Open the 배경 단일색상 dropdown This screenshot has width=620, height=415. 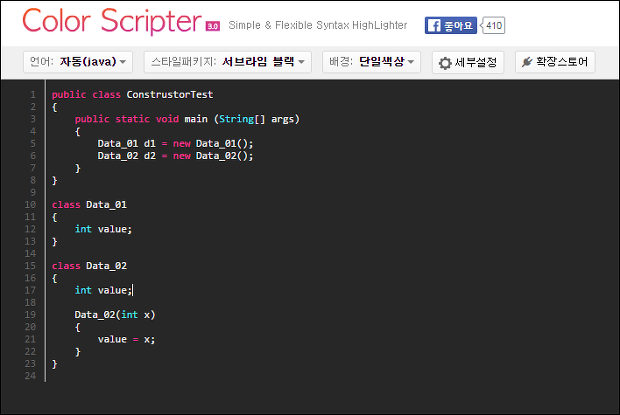(371, 62)
